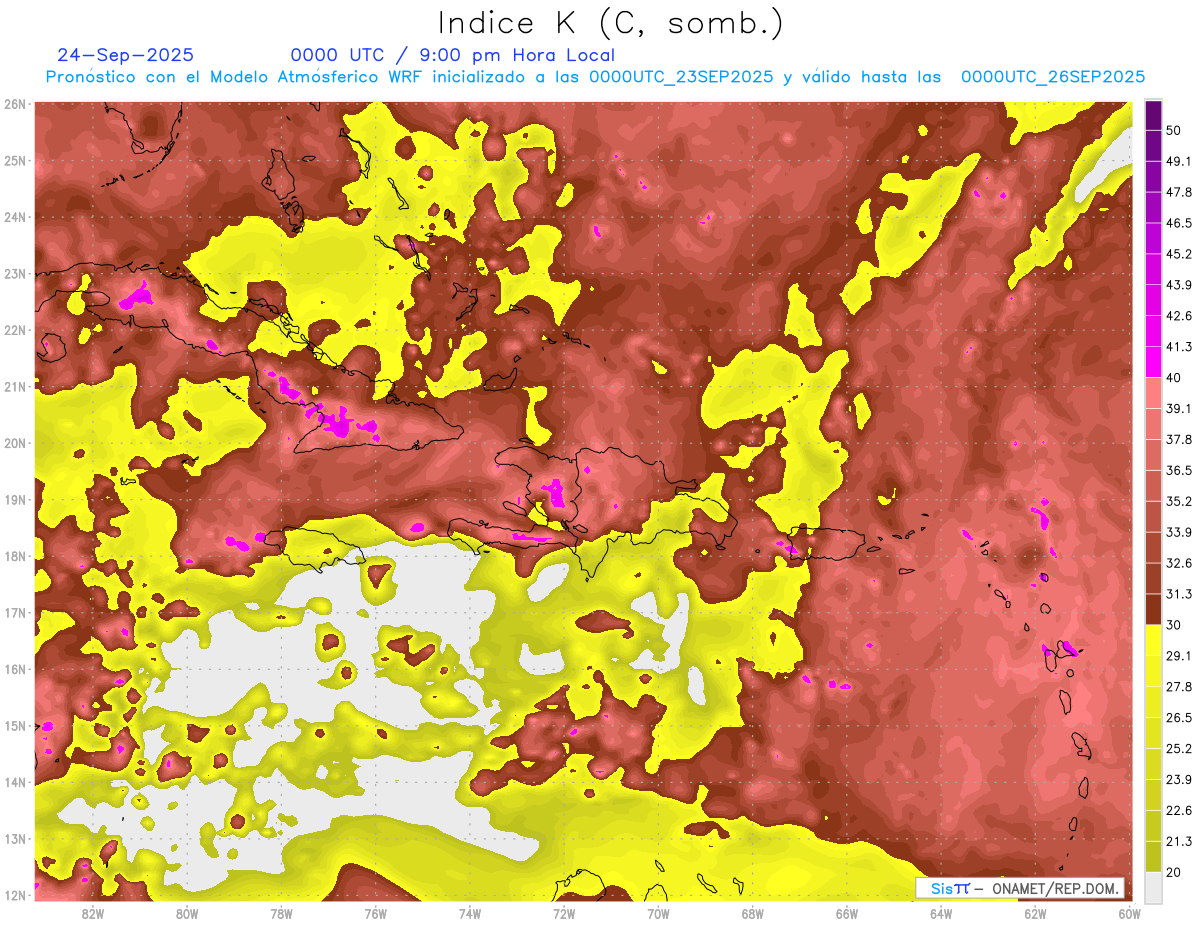Select the legend value '43.9'

coord(1179,285)
